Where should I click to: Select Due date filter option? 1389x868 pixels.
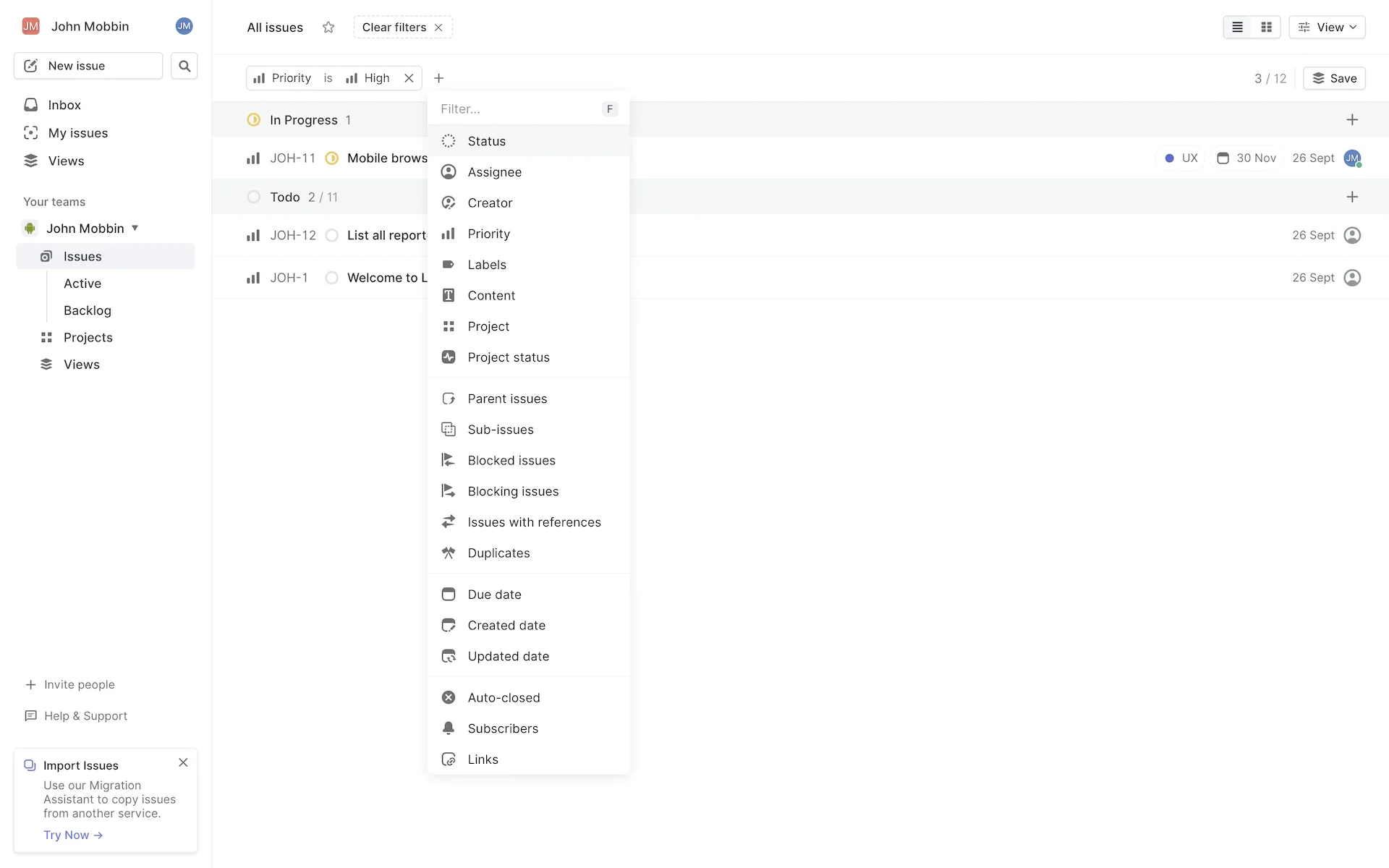pos(494,595)
